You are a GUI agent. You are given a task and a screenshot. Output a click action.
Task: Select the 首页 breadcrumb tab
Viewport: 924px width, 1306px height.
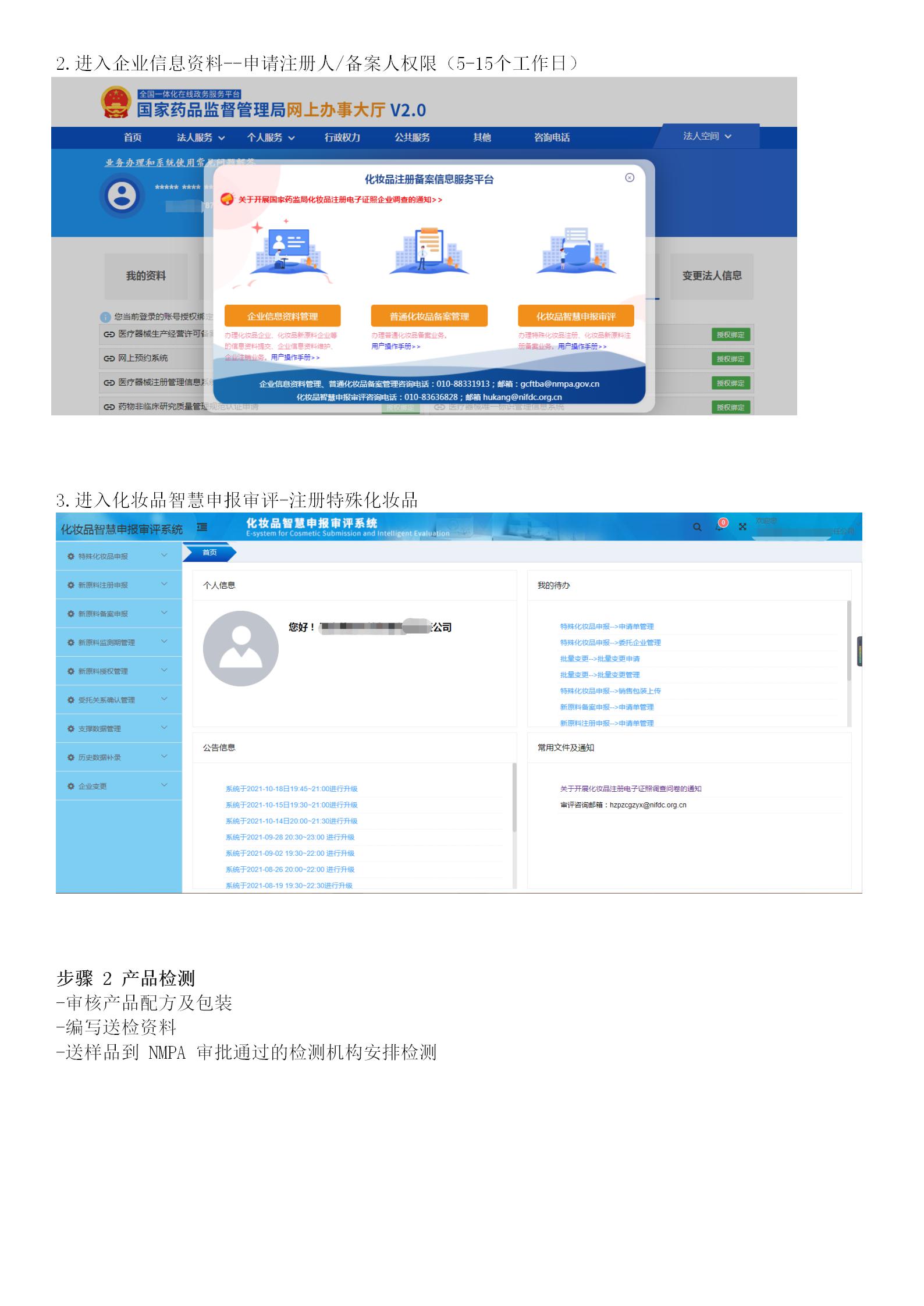tap(209, 553)
